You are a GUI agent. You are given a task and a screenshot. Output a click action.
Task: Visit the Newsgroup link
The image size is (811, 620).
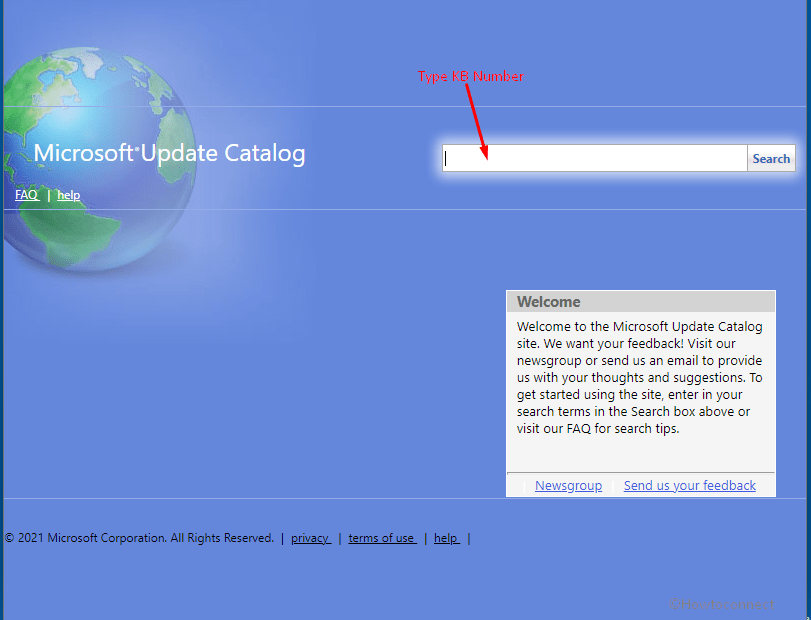coord(568,486)
